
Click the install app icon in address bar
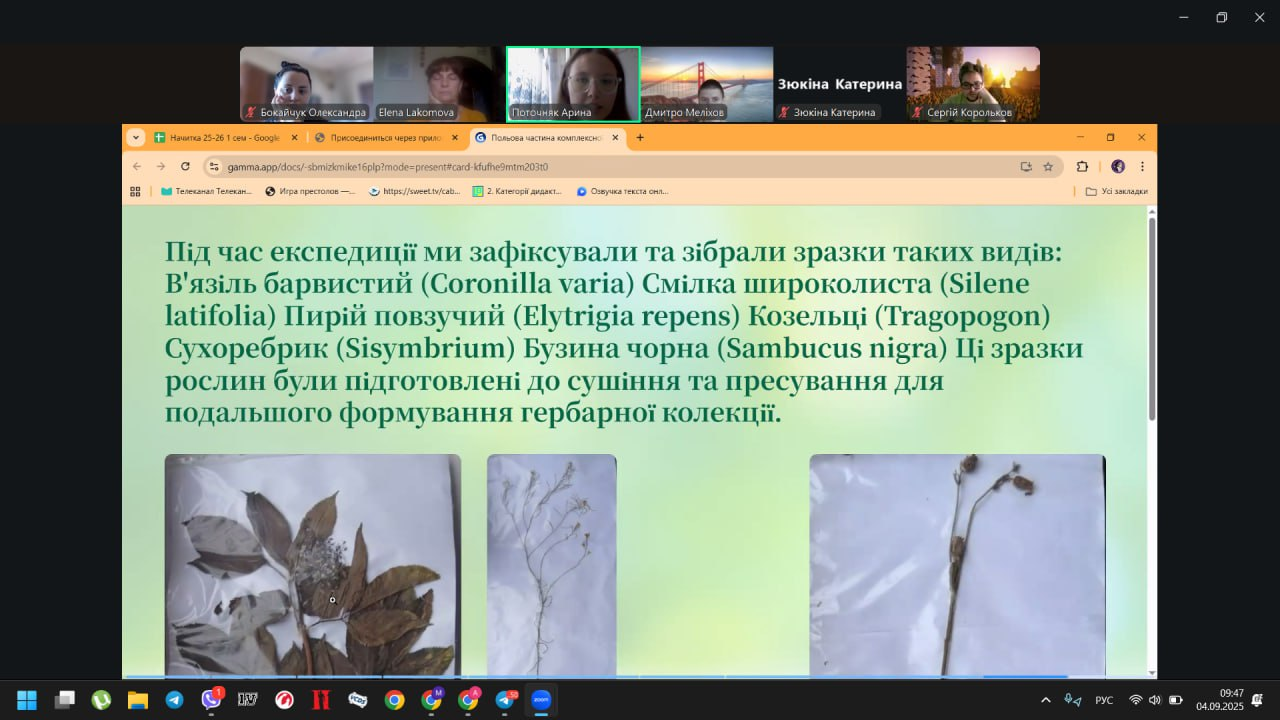click(1026, 166)
